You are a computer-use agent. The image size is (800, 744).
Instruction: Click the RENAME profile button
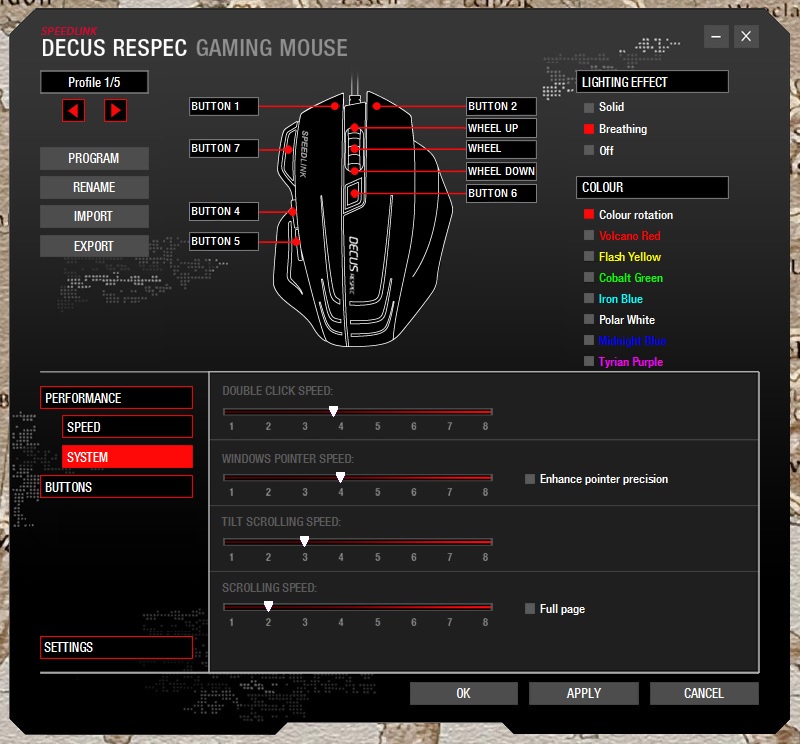(94, 187)
